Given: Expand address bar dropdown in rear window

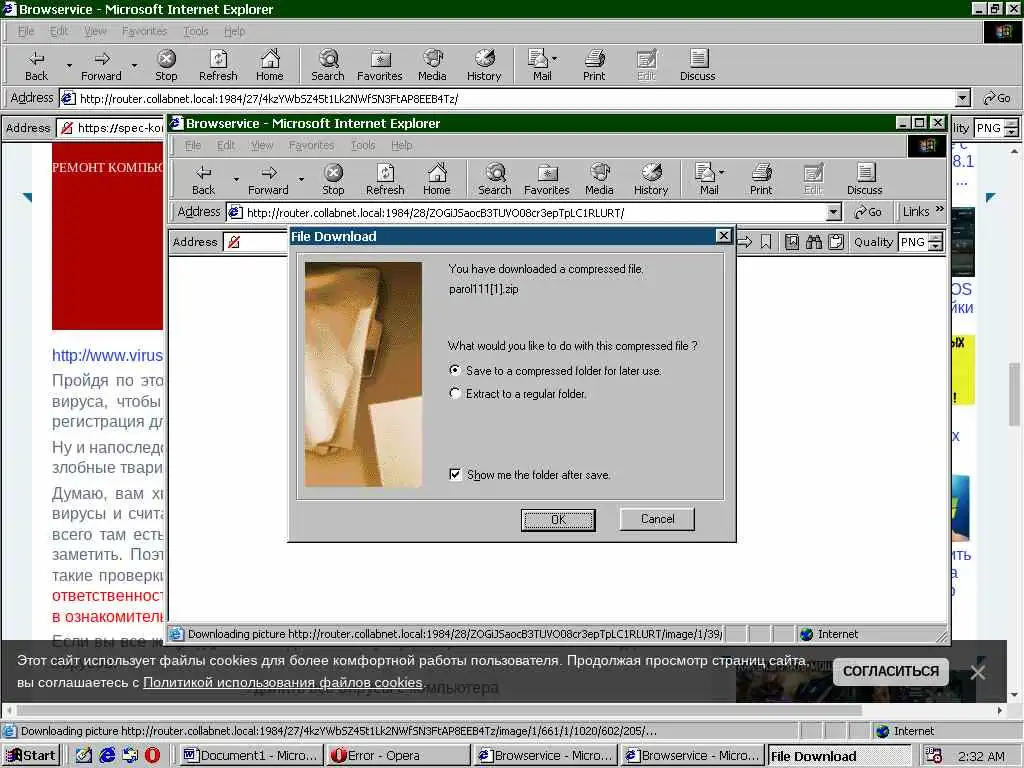Looking at the screenshot, I should [x=963, y=99].
